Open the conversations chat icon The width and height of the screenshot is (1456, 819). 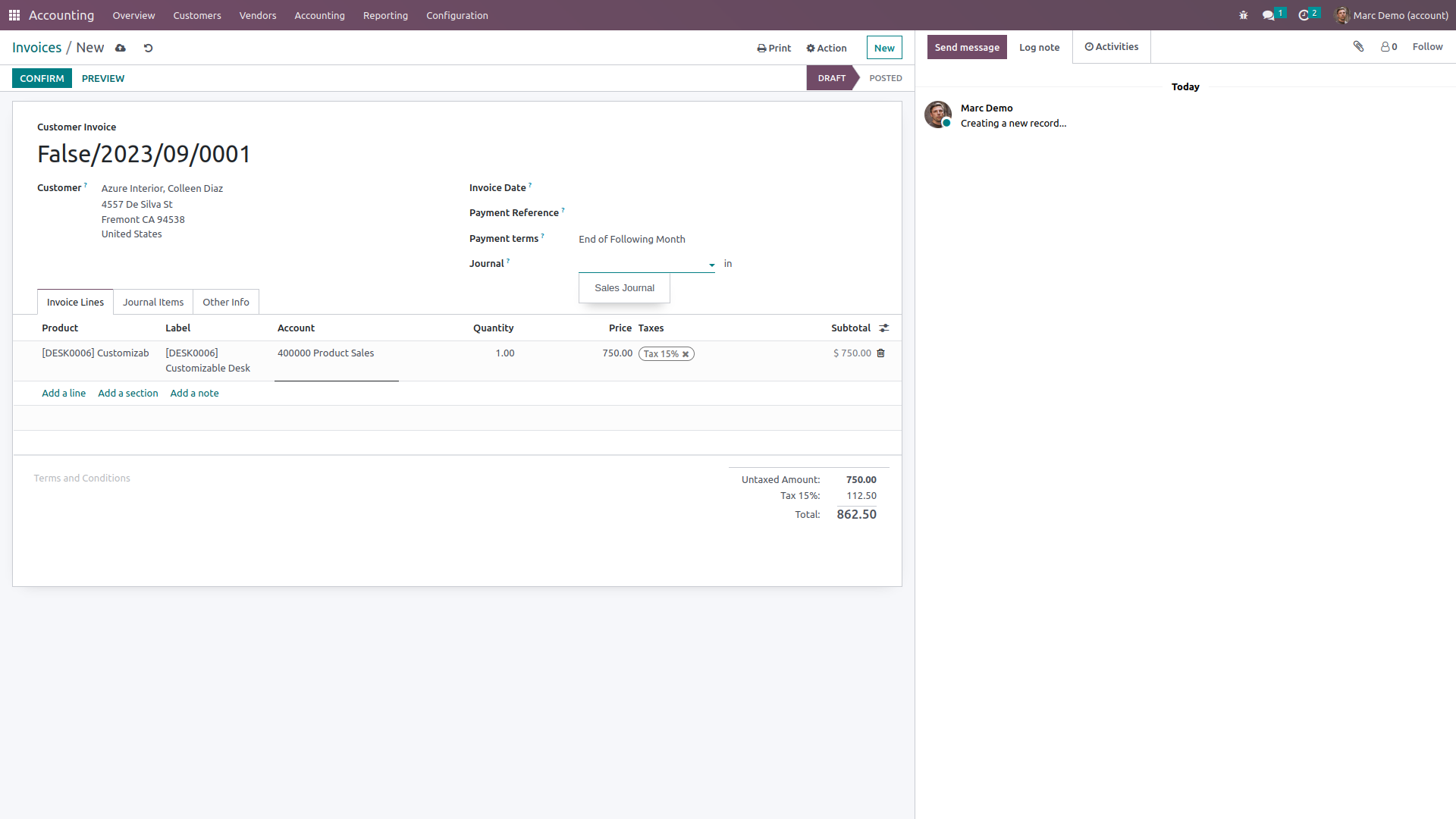pos(1268,15)
